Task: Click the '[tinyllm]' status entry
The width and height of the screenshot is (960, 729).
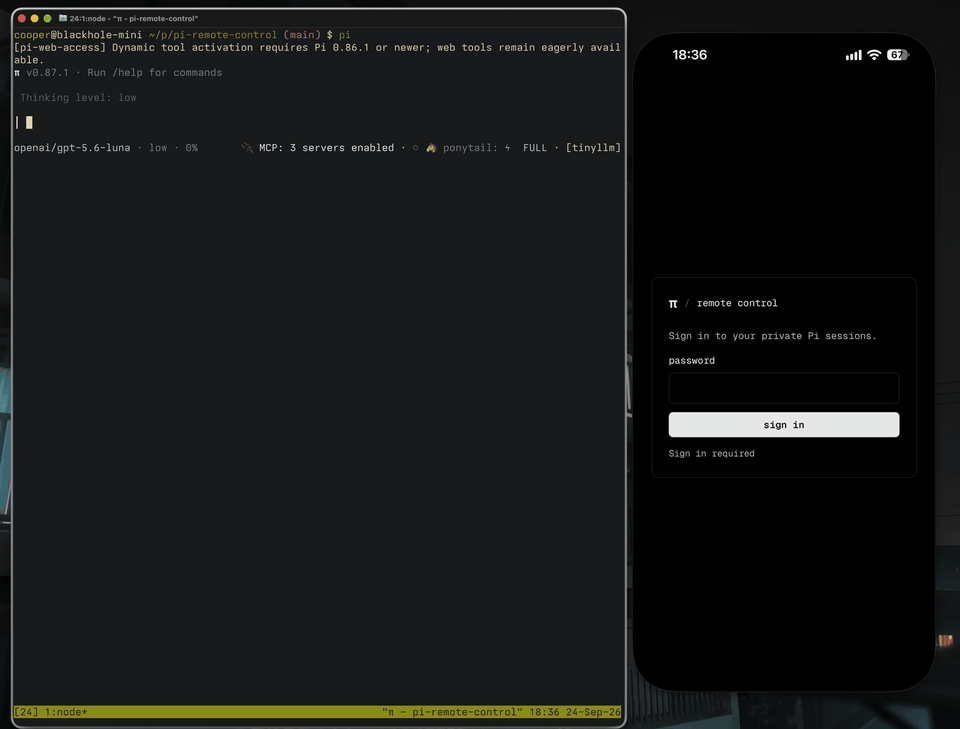Action: pyautogui.click(x=593, y=148)
